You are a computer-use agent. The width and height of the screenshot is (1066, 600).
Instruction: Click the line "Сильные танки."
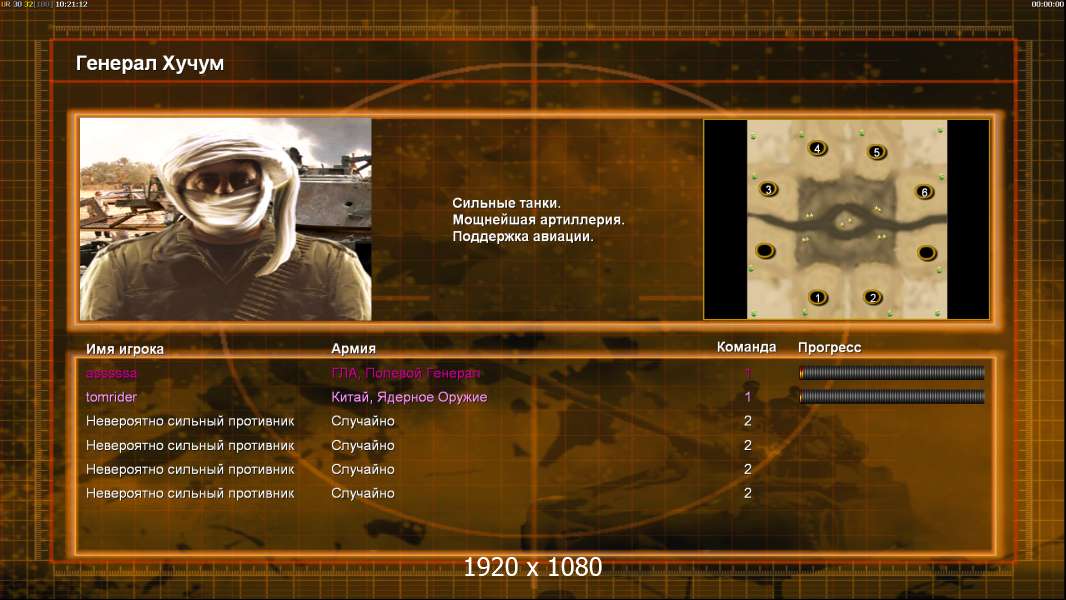click(x=506, y=202)
